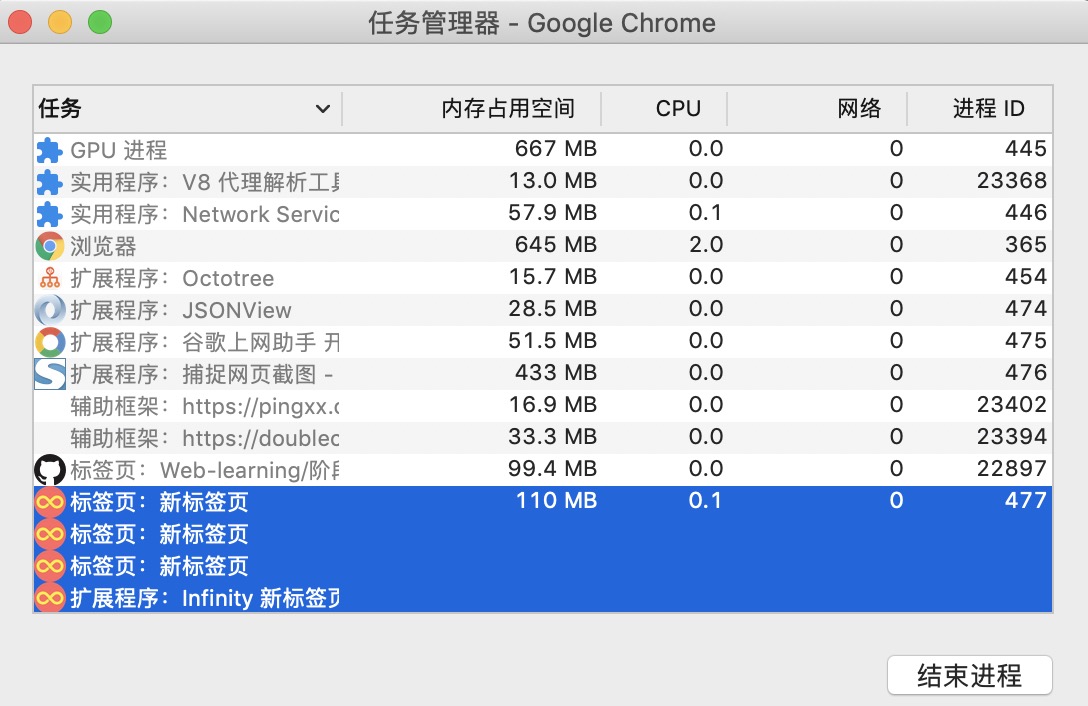The image size is (1088, 706).
Task: Click process ID 365
Action: [1026, 244]
